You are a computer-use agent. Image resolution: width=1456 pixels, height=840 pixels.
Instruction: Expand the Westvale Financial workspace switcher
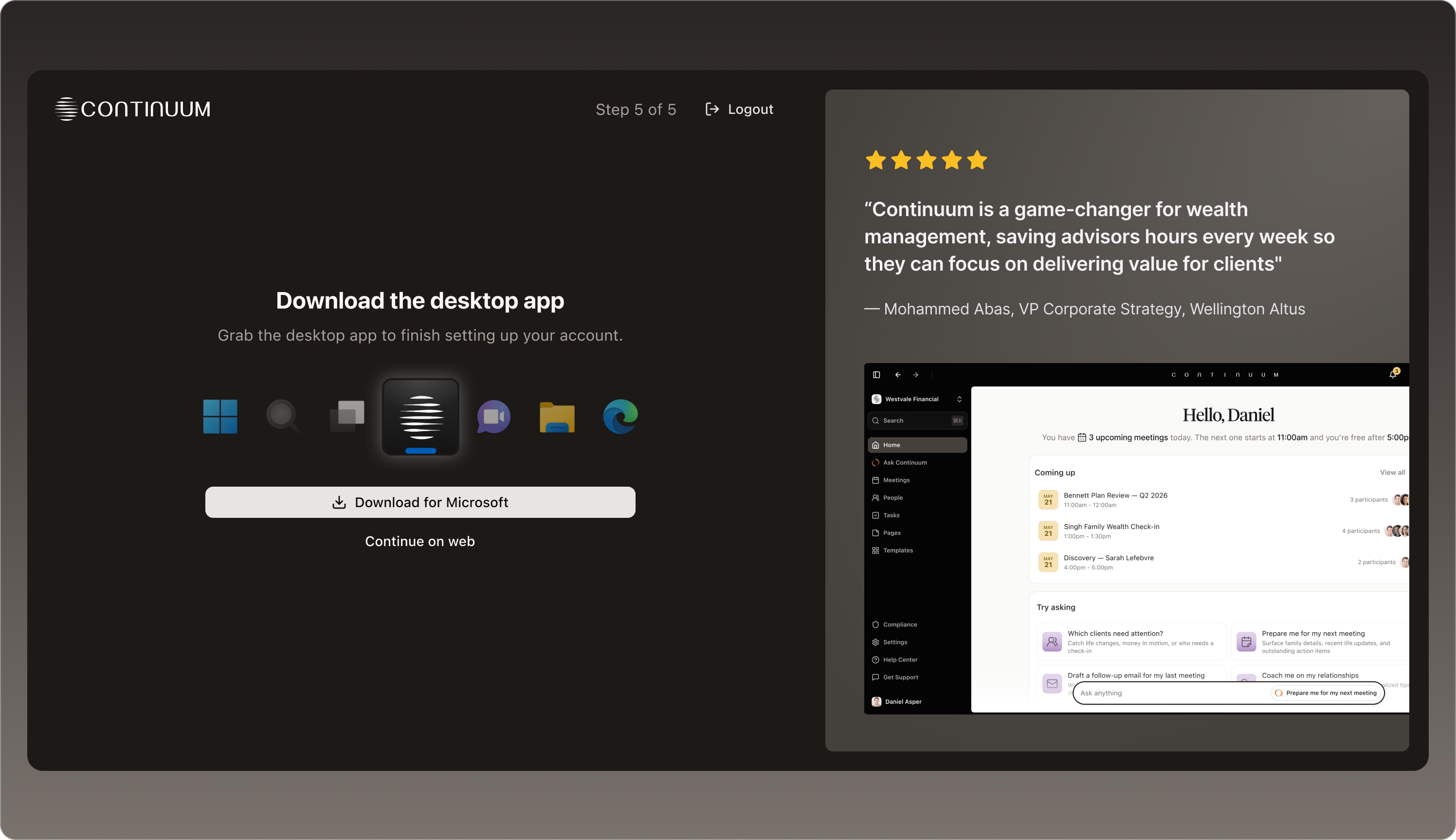pyautogui.click(x=917, y=399)
